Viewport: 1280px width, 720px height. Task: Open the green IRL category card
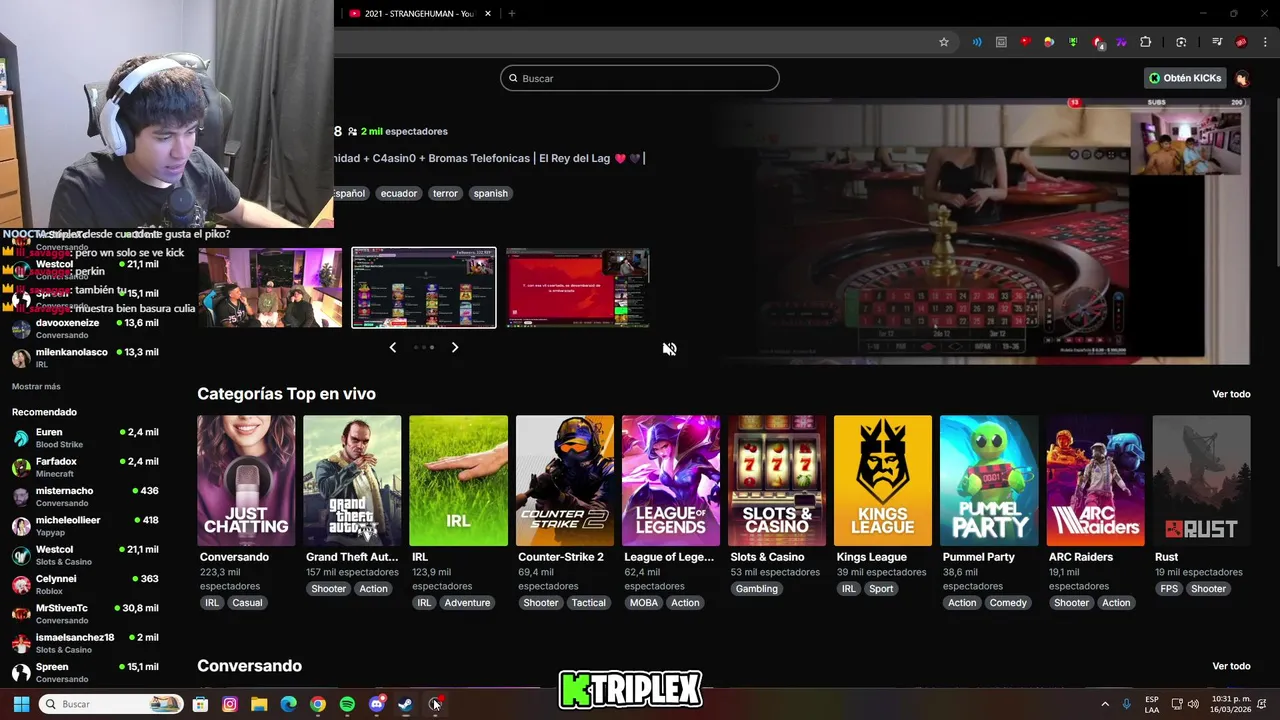coord(458,481)
